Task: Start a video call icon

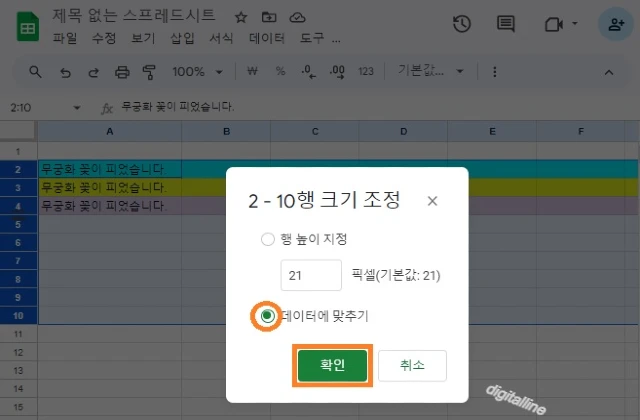Action: (554, 24)
